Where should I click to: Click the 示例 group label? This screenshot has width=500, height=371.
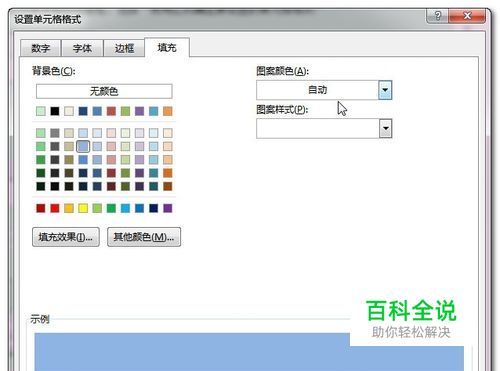tap(40, 319)
